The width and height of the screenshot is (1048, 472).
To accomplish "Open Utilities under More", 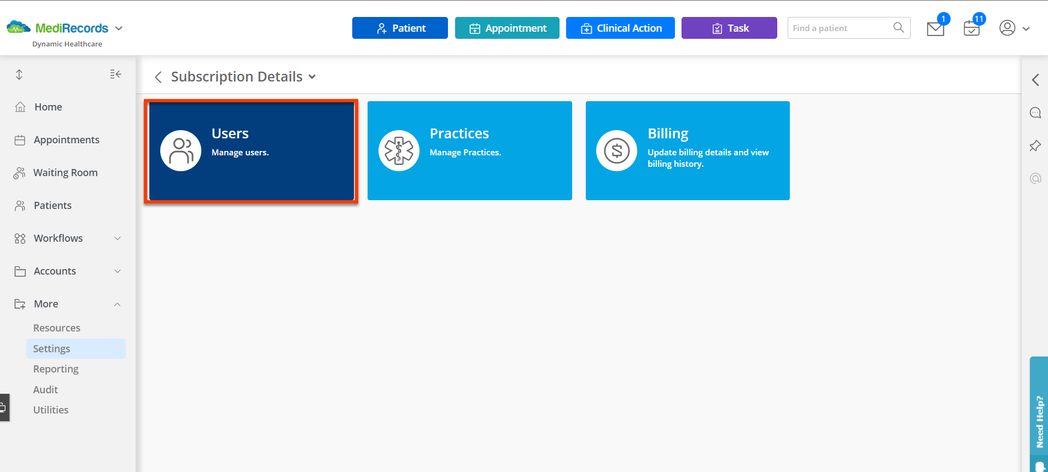I will pyautogui.click(x=51, y=410).
